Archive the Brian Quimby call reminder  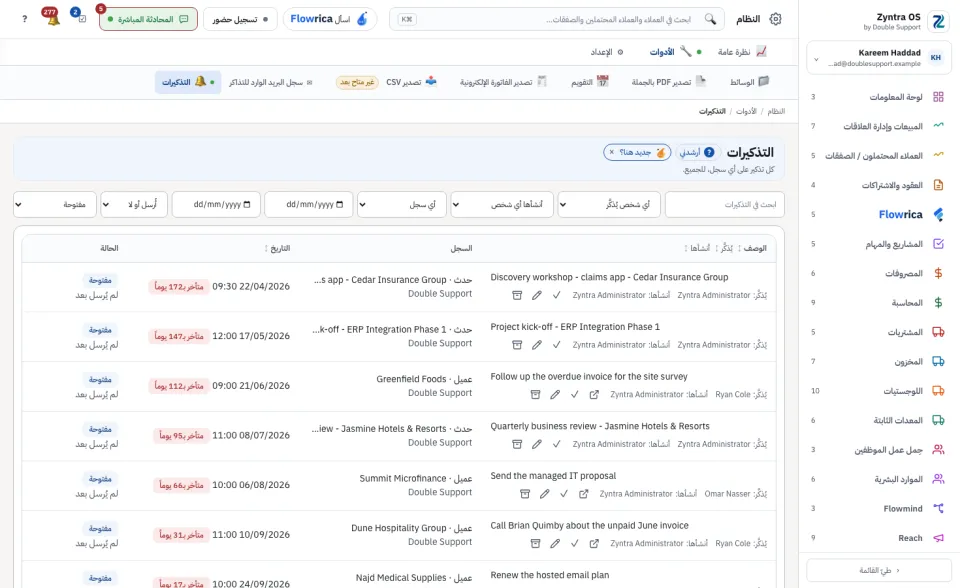(535, 543)
